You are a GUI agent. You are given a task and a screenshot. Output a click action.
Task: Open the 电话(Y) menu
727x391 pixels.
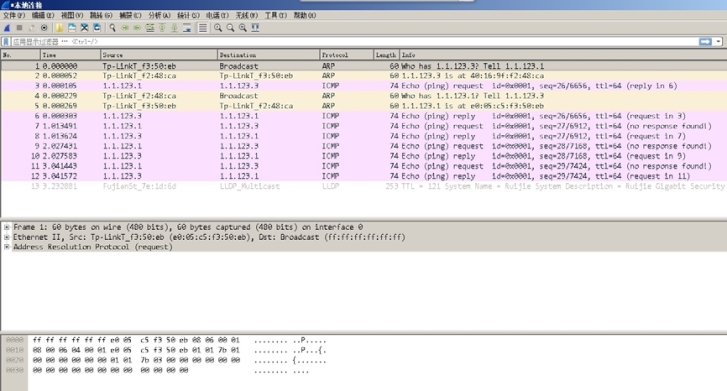click(217, 15)
